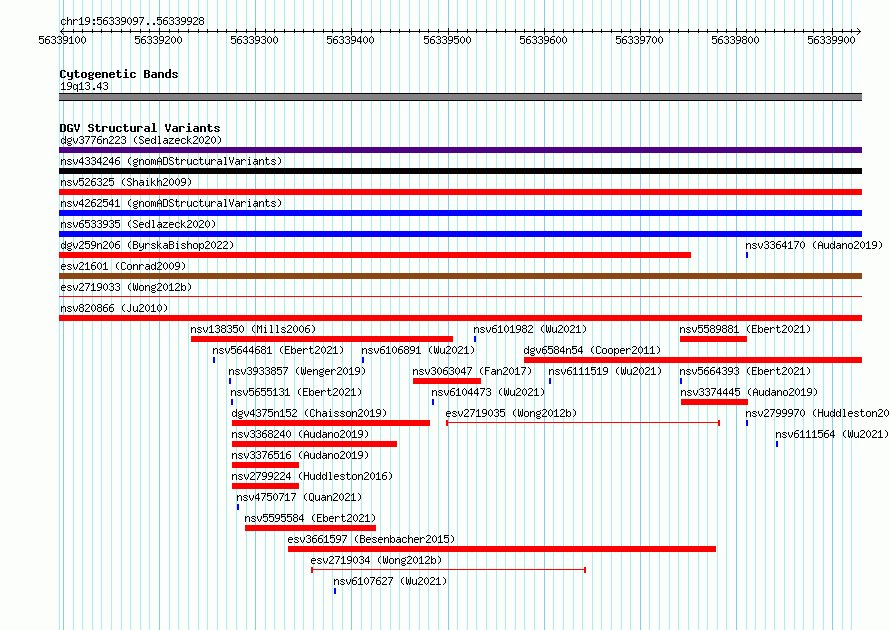Screen dimensions: 890x630
Task: Click the gray 19q13.43 cytogenetic band bar
Action: click(460, 97)
